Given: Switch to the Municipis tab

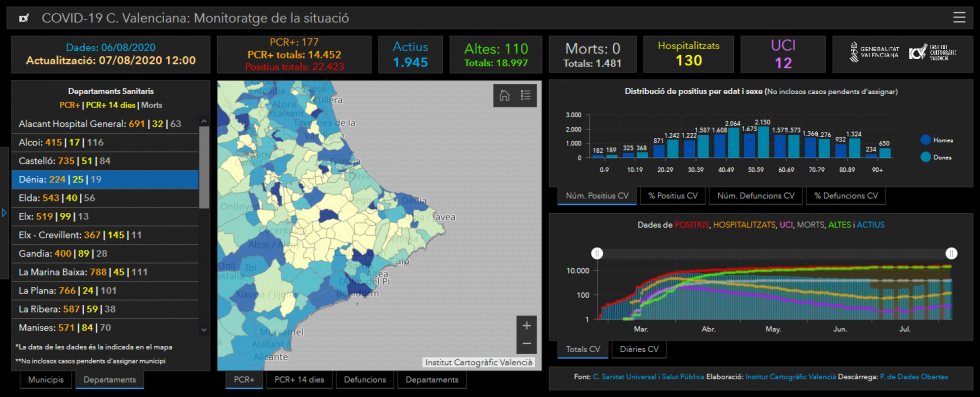Looking at the screenshot, I should coord(46,379).
